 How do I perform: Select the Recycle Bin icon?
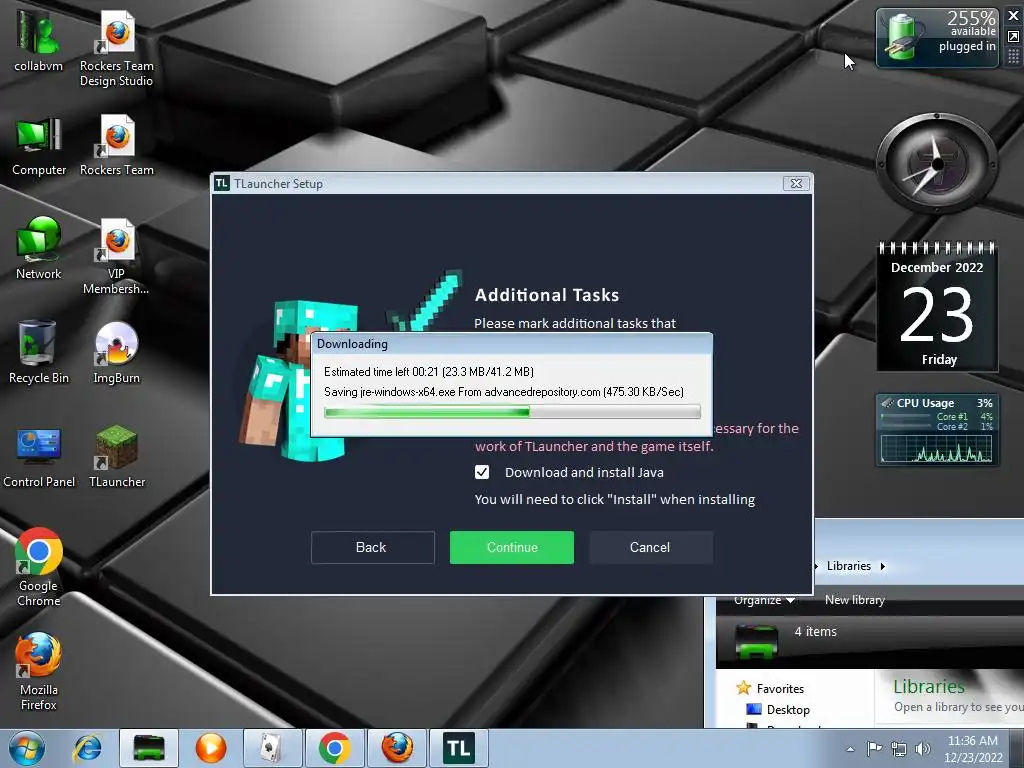tap(39, 351)
